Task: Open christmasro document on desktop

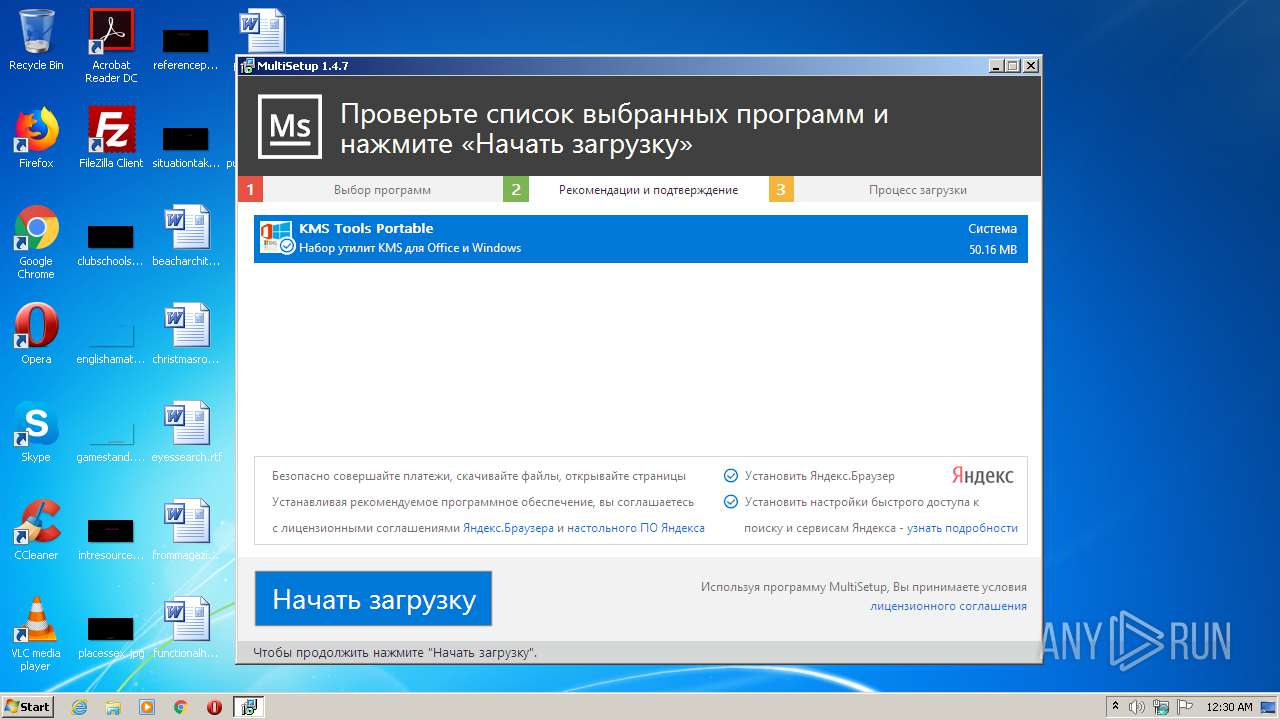Action: (x=186, y=334)
